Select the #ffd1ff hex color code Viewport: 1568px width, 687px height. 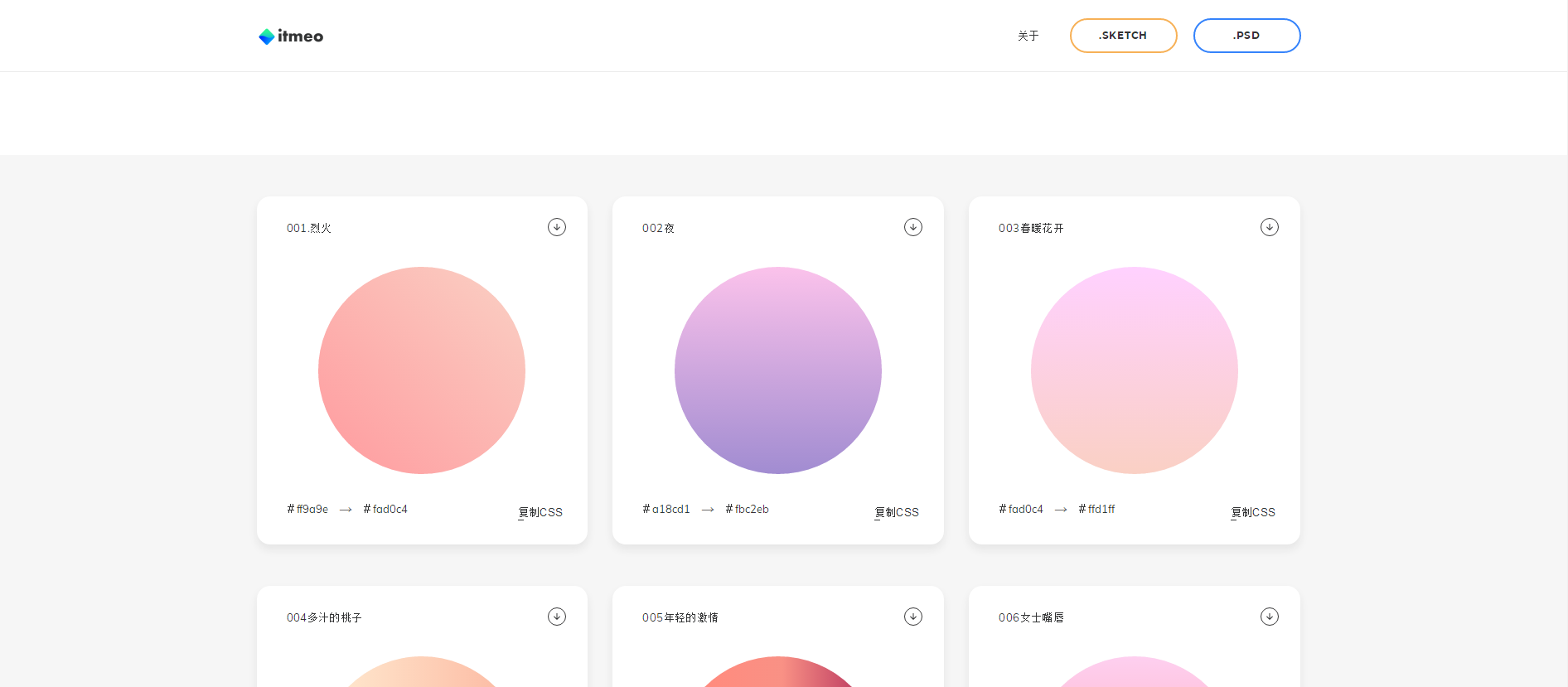tap(1096, 509)
